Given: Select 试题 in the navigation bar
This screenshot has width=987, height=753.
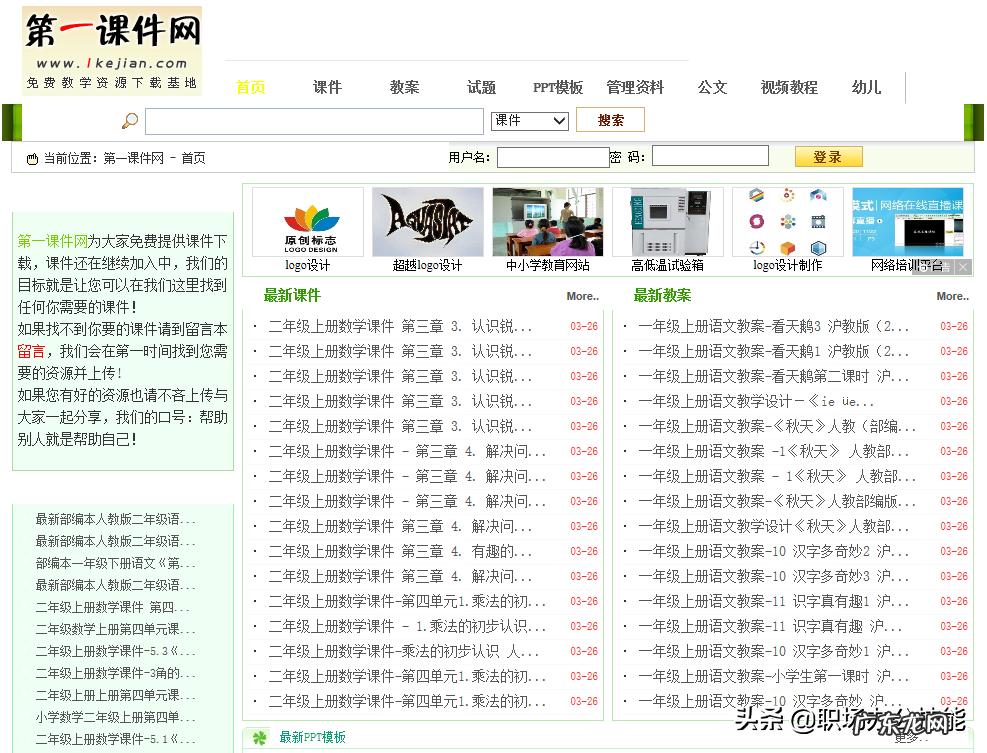Looking at the screenshot, I should 481,88.
